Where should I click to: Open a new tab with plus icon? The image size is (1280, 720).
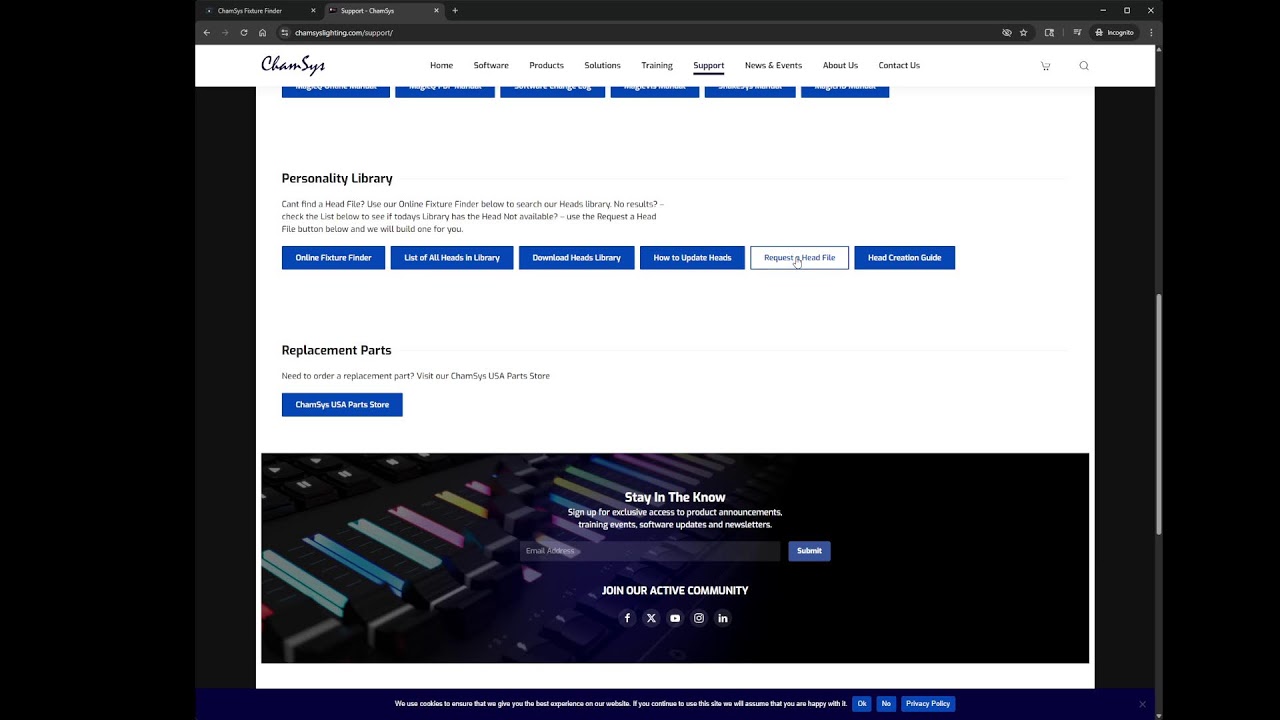click(455, 11)
